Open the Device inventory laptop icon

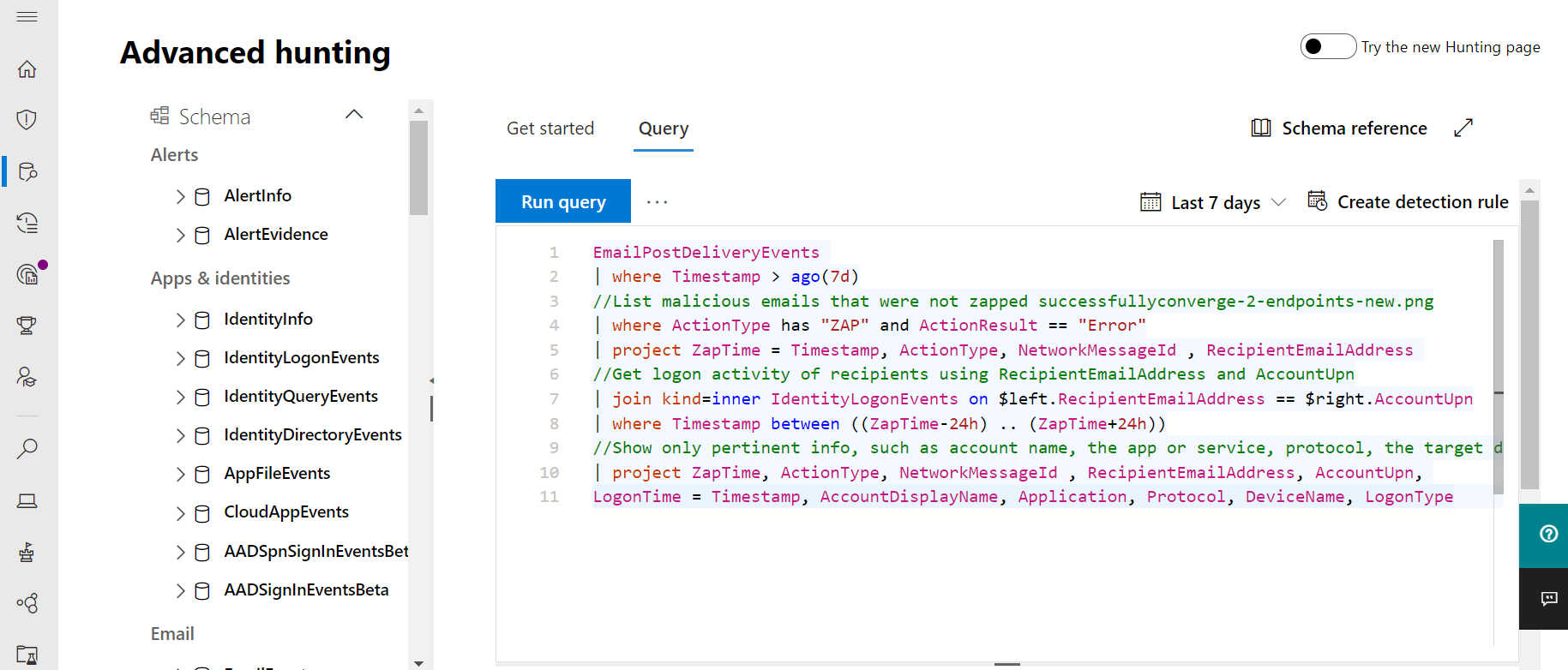click(x=27, y=500)
